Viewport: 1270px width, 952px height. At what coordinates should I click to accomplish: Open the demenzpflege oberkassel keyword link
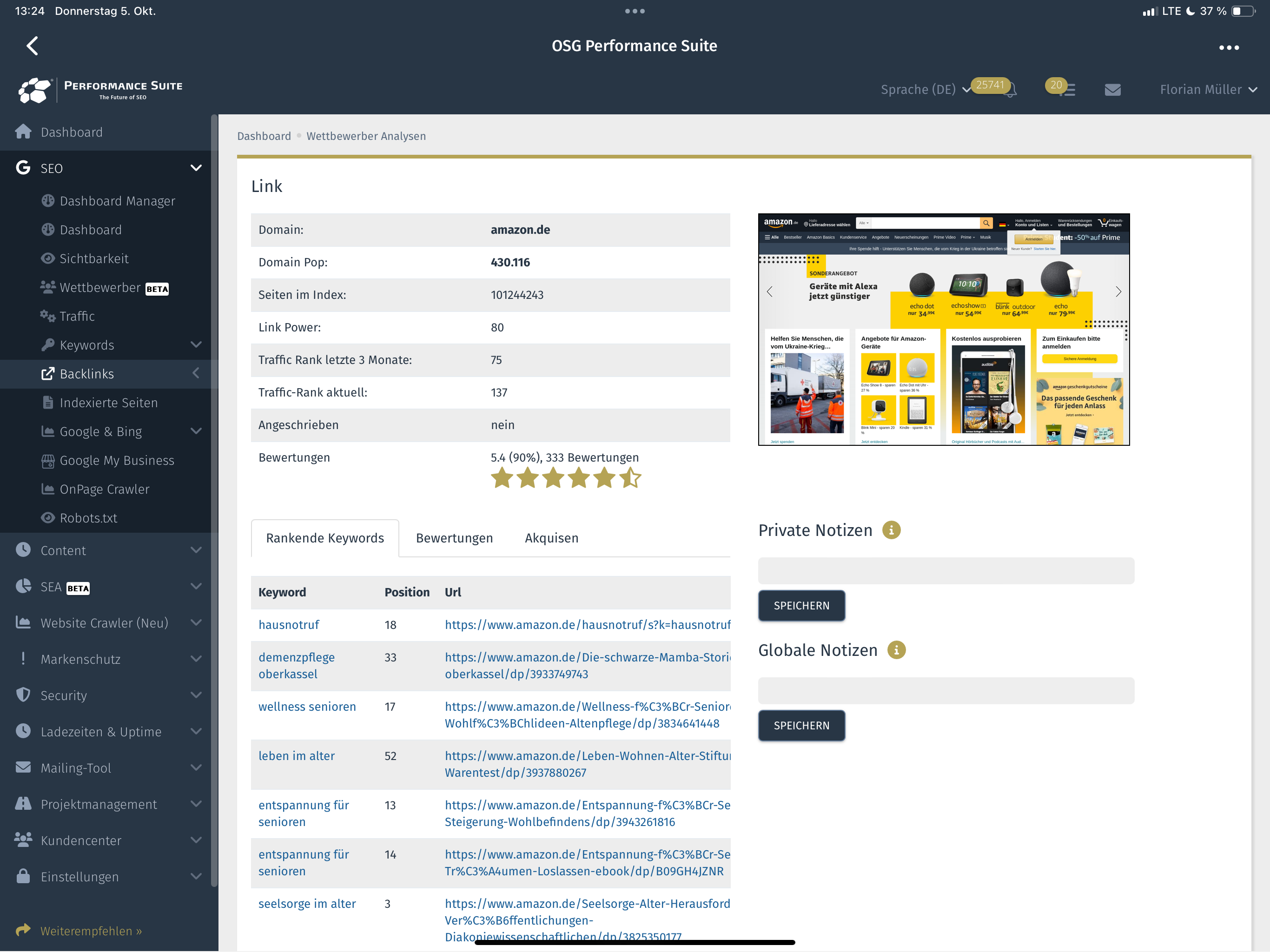tap(296, 666)
